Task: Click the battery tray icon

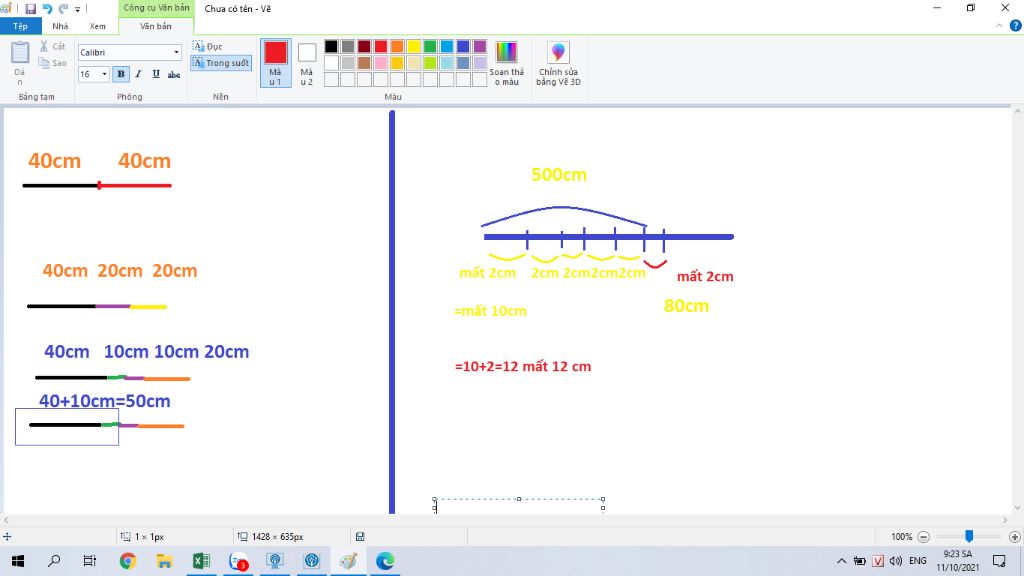Action: pyautogui.click(x=860, y=561)
